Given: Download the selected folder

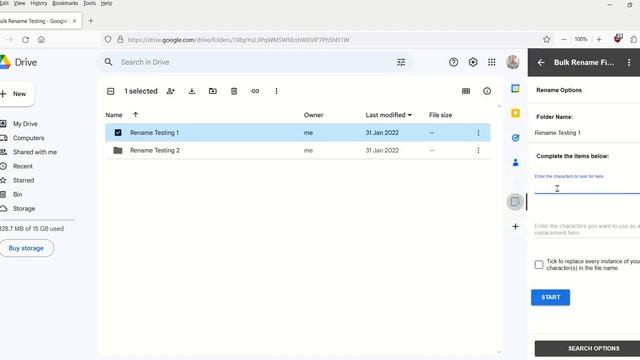Looking at the screenshot, I should pos(191,91).
